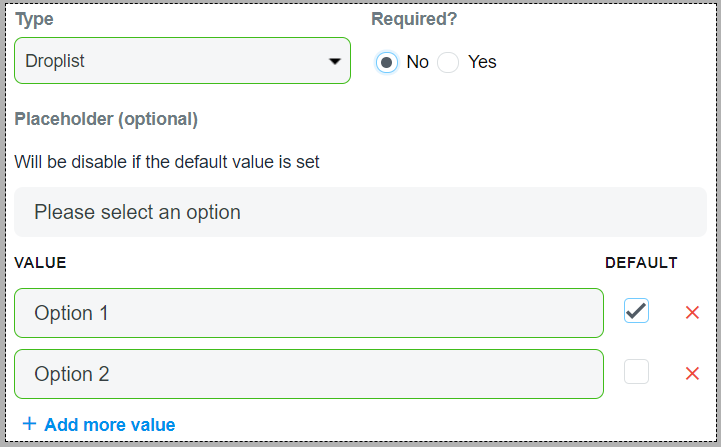The width and height of the screenshot is (721, 447).
Task: Choose Yes for Required
Action: point(448,62)
